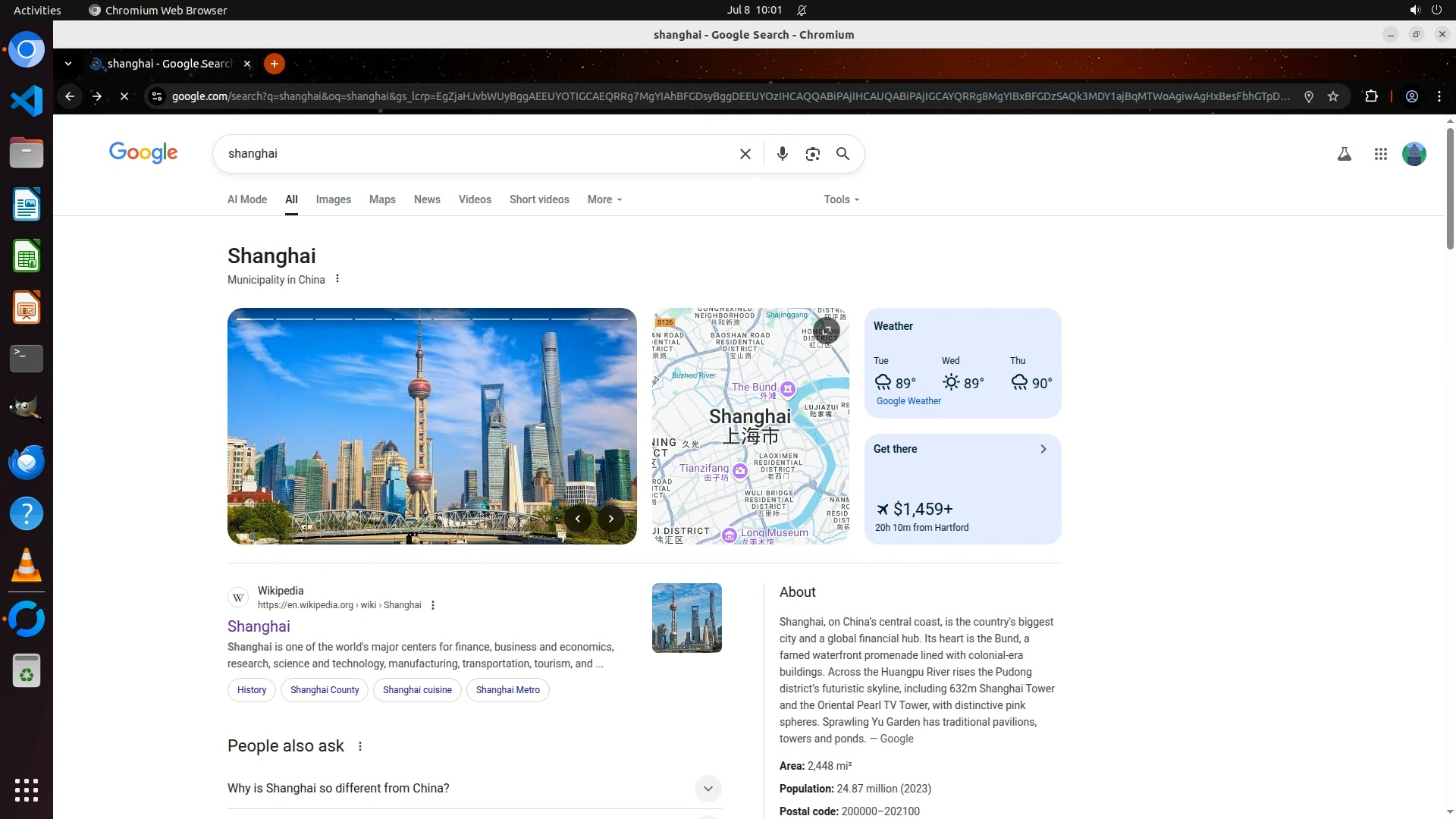Toggle notification bell in top bar
This screenshot has height=819, width=1456.
[802, 11]
